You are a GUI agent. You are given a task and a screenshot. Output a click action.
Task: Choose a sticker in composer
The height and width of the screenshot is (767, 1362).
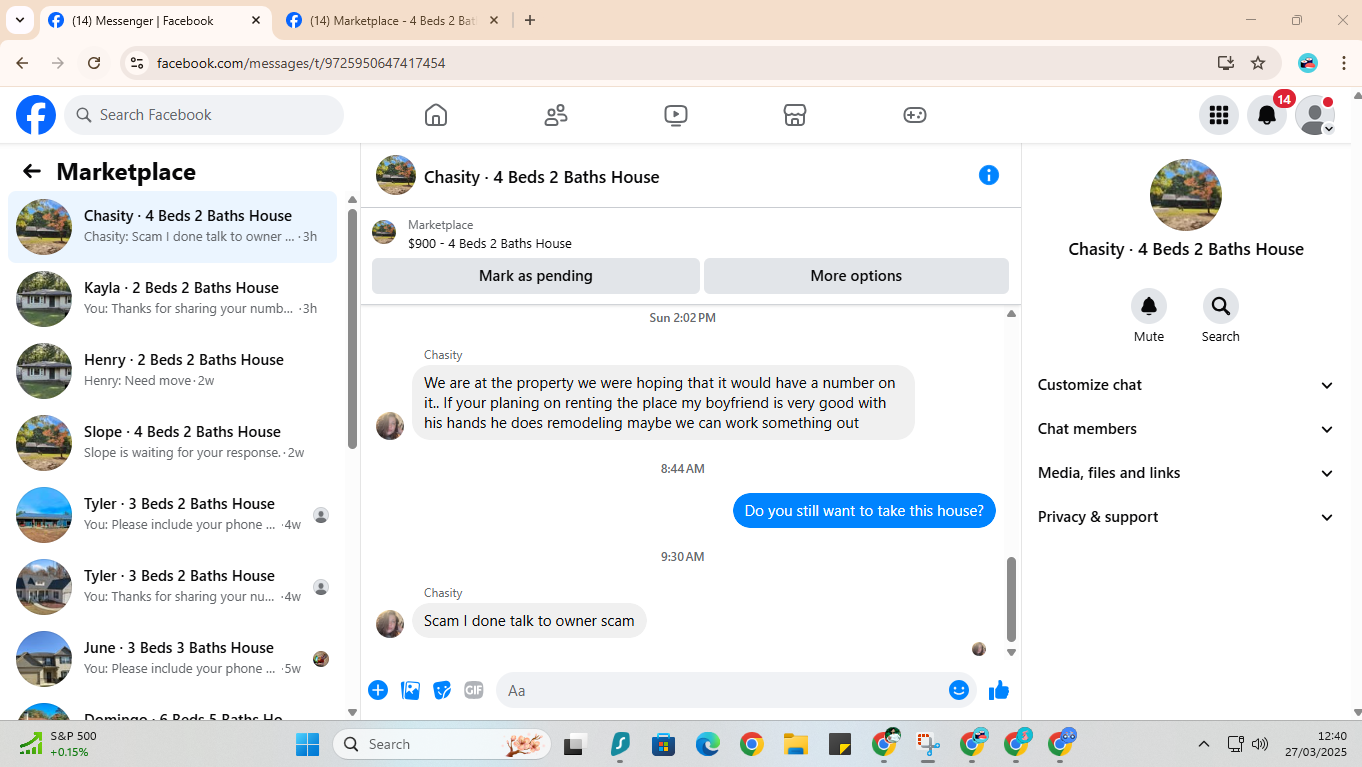point(442,690)
